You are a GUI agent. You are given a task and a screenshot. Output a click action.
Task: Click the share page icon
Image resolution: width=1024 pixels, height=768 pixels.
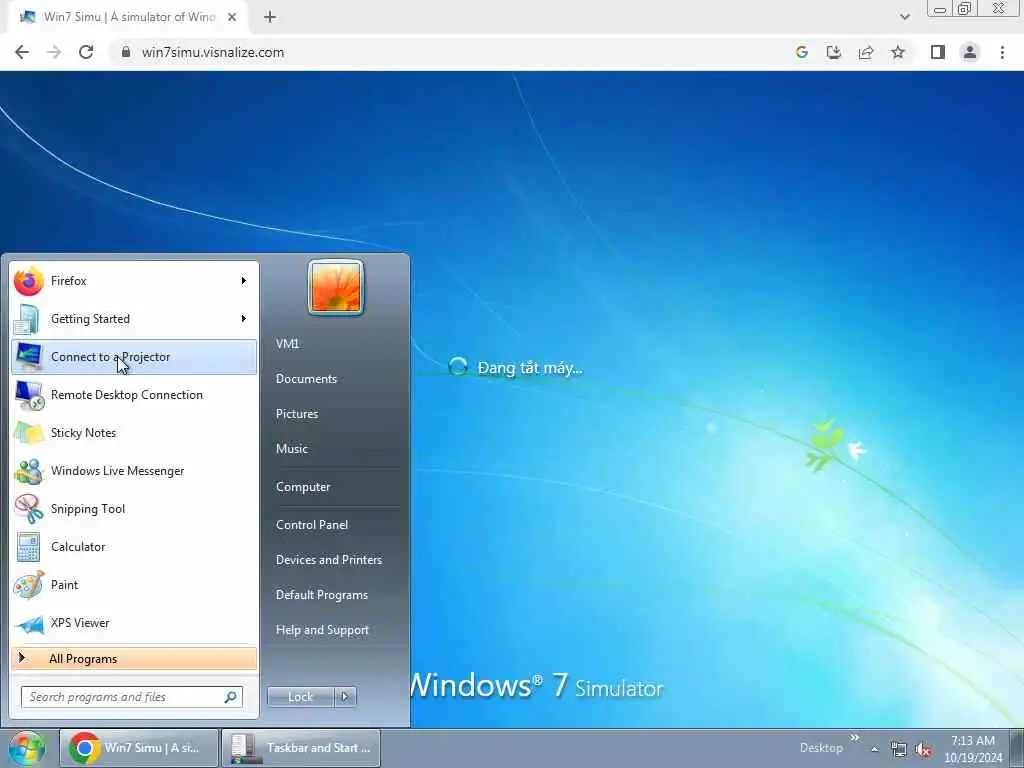[866, 52]
